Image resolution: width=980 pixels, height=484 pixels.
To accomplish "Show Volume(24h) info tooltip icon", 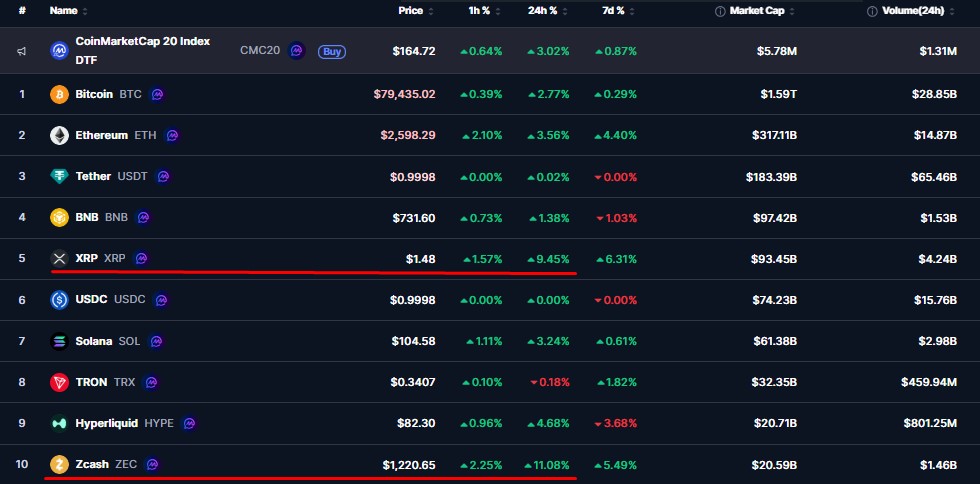I will click(x=872, y=11).
